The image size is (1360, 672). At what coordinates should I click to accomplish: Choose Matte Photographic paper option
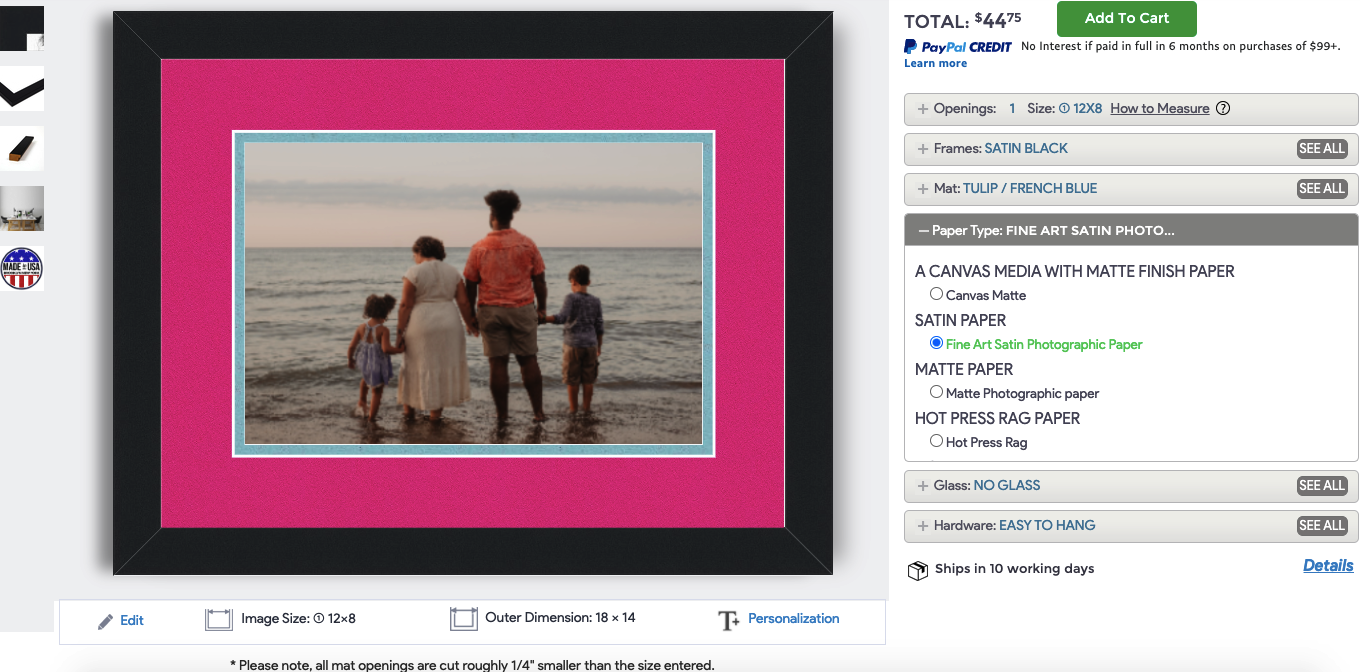936,392
